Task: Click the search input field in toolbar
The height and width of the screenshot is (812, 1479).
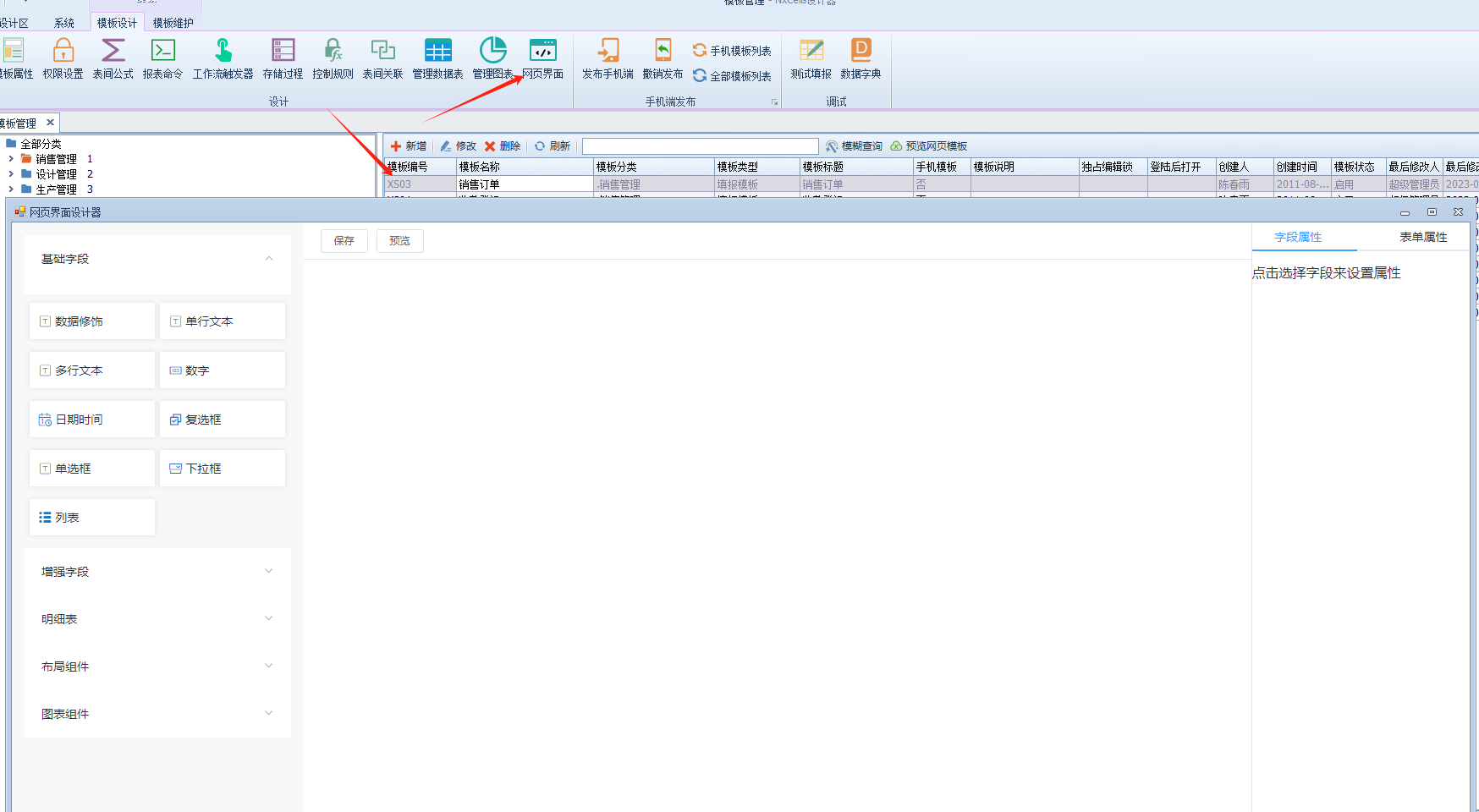Action: [x=700, y=146]
